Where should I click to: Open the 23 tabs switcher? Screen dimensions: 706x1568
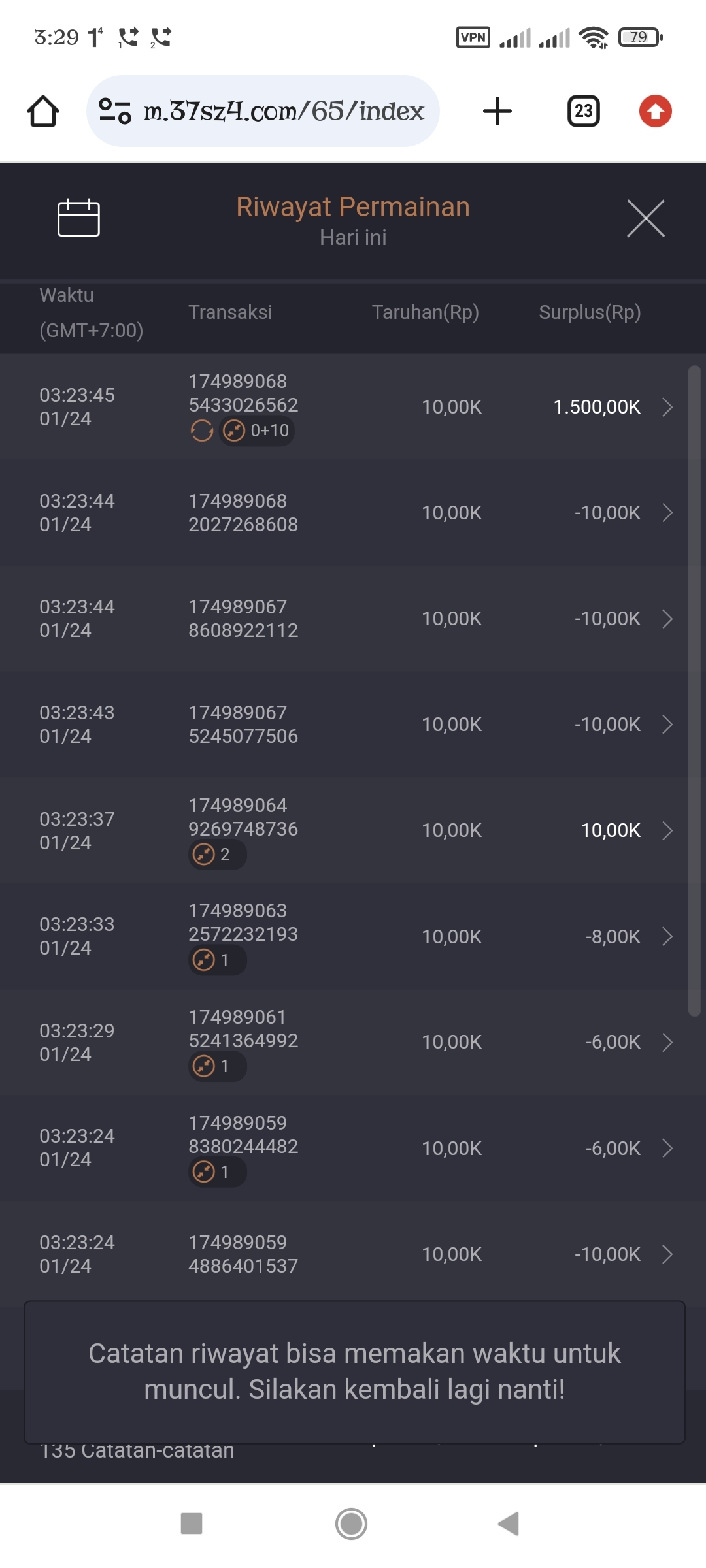[x=583, y=111]
